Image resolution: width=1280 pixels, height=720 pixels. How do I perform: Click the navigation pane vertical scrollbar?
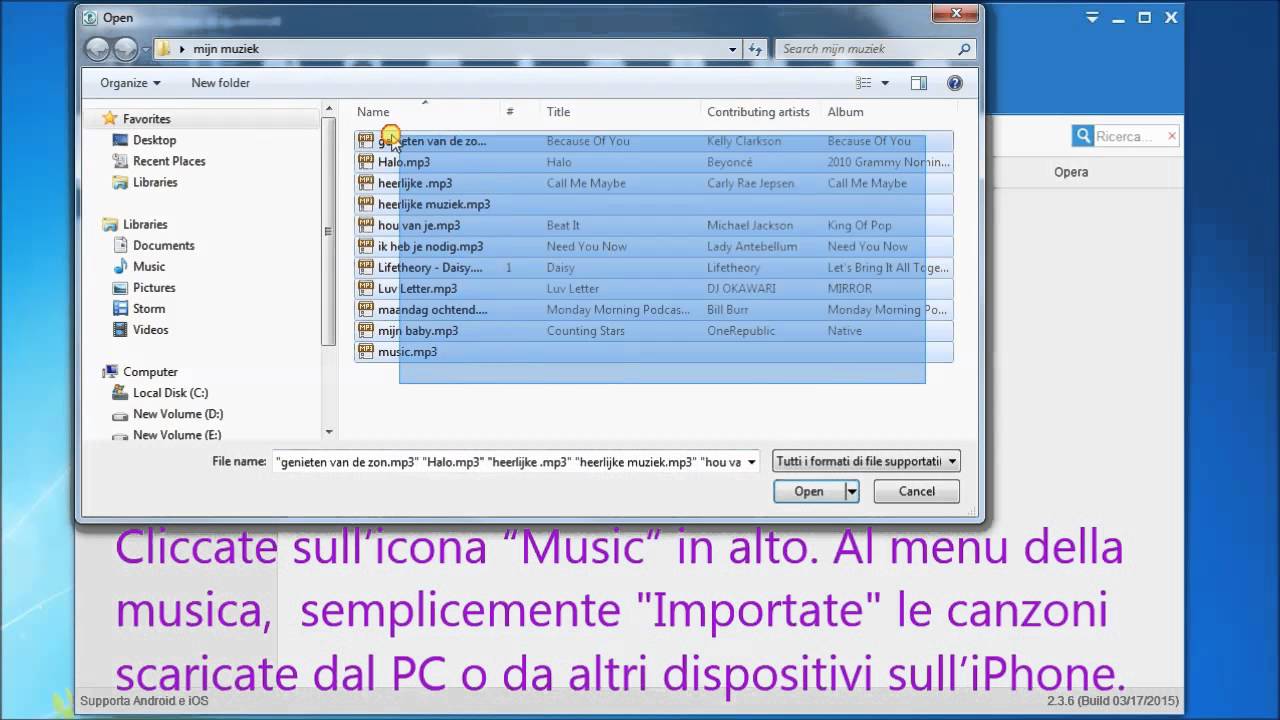(x=330, y=232)
